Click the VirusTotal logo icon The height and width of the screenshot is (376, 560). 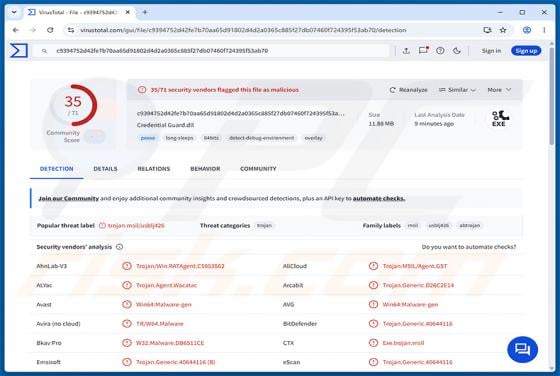pos(19,50)
